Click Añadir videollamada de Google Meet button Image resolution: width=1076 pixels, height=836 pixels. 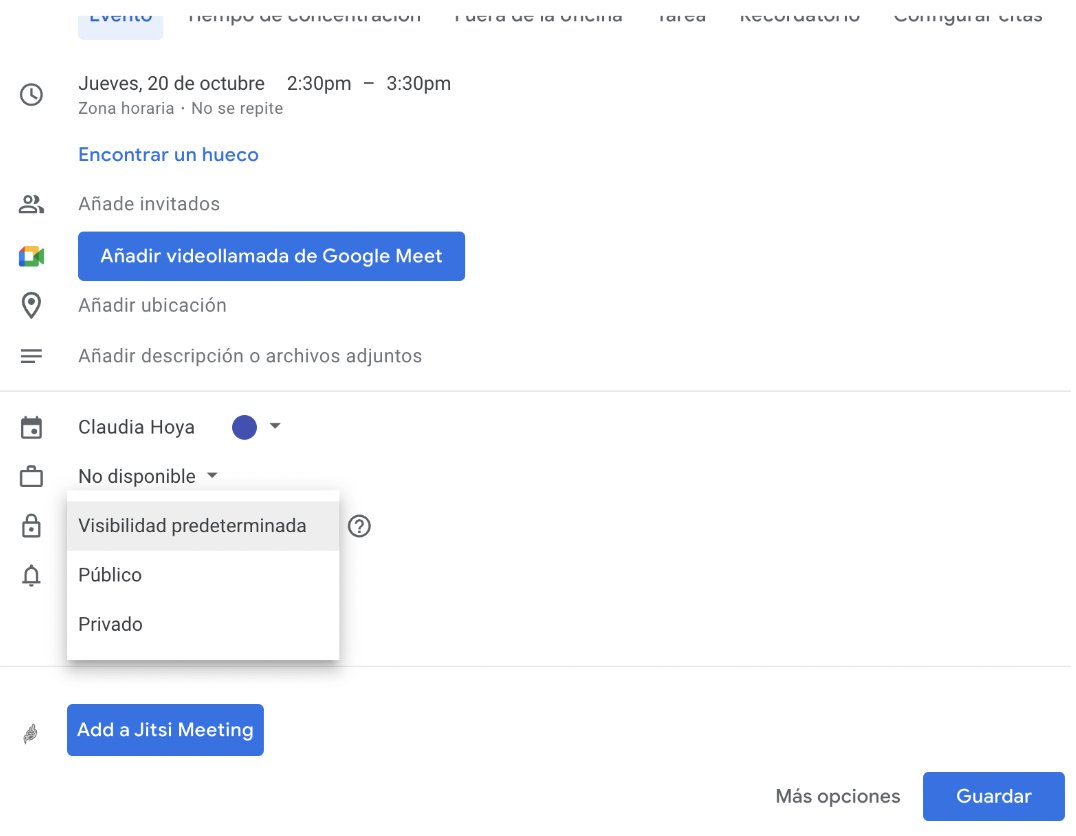[272, 256]
